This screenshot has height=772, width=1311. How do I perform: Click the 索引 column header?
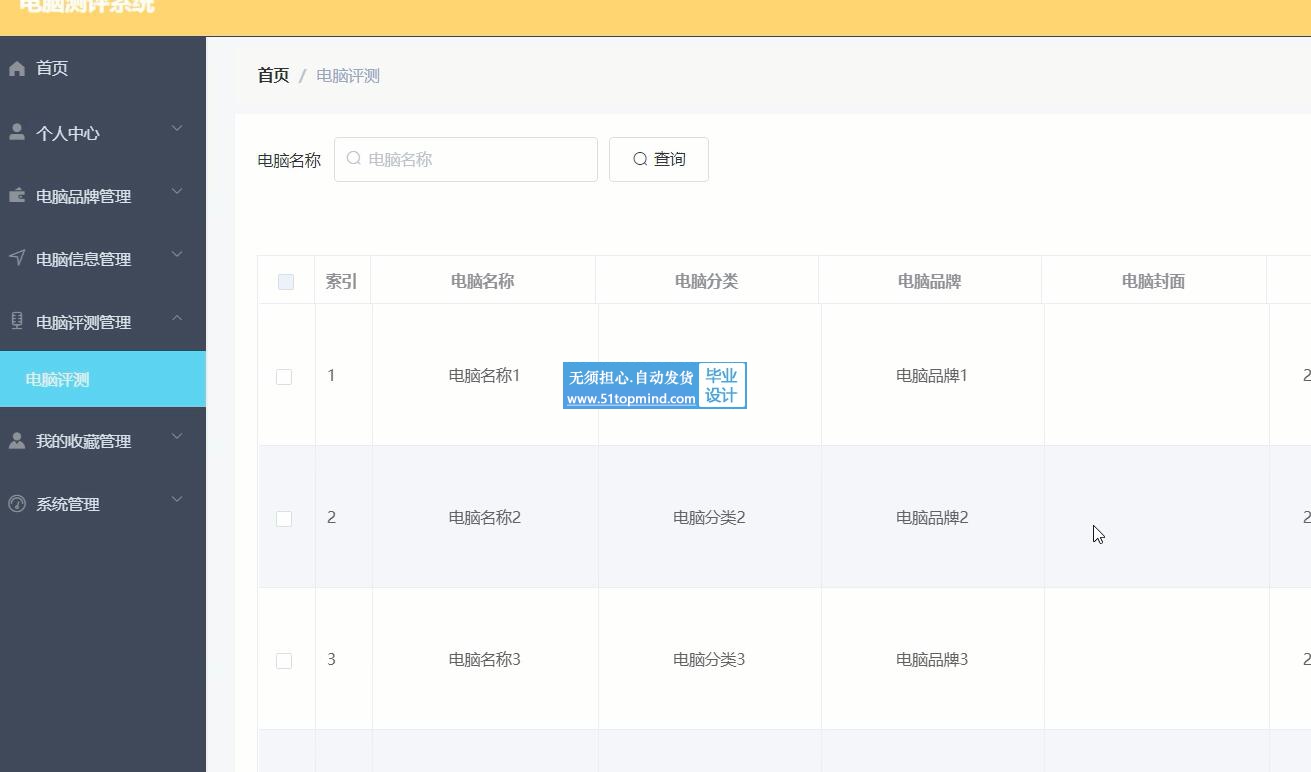342,281
